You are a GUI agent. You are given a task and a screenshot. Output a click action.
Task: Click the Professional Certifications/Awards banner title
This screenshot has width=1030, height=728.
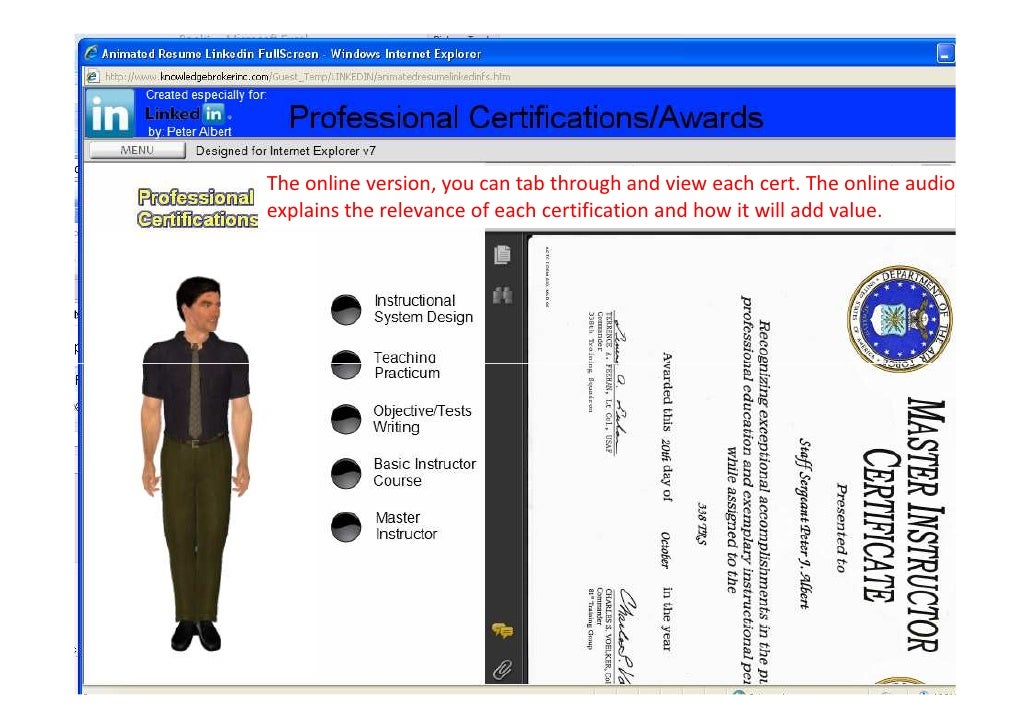pos(526,118)
